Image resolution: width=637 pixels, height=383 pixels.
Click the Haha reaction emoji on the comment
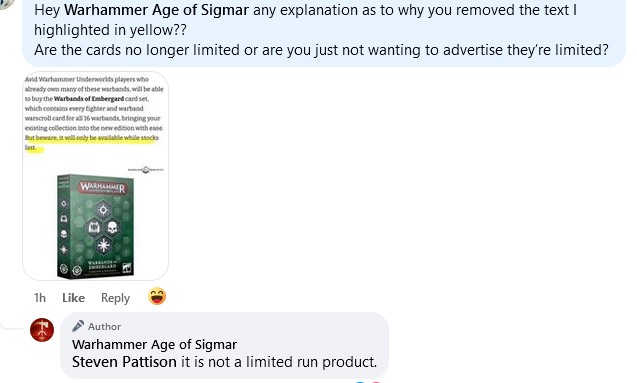tap(157, 296)
